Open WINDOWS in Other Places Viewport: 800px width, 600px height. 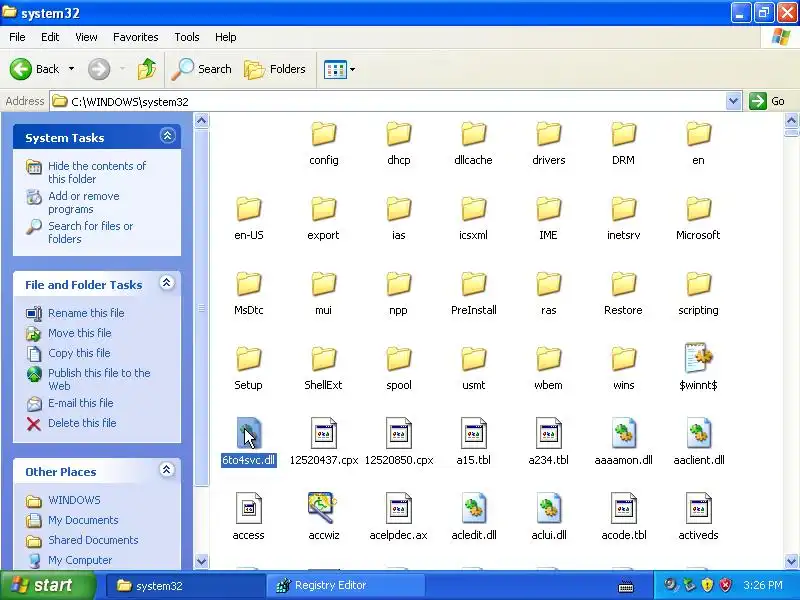coord(74,500)
